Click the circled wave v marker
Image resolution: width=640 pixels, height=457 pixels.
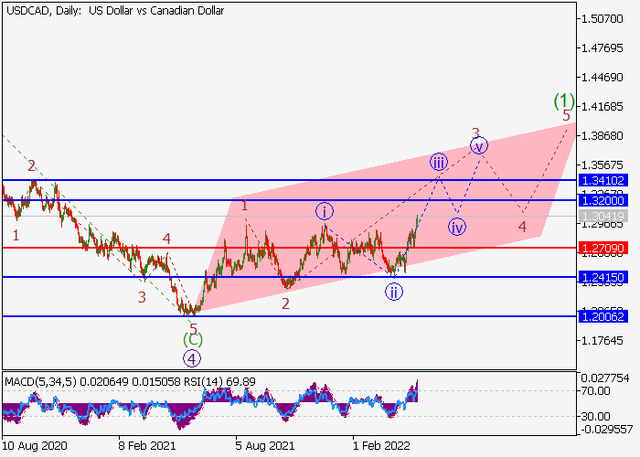point(479,146)
